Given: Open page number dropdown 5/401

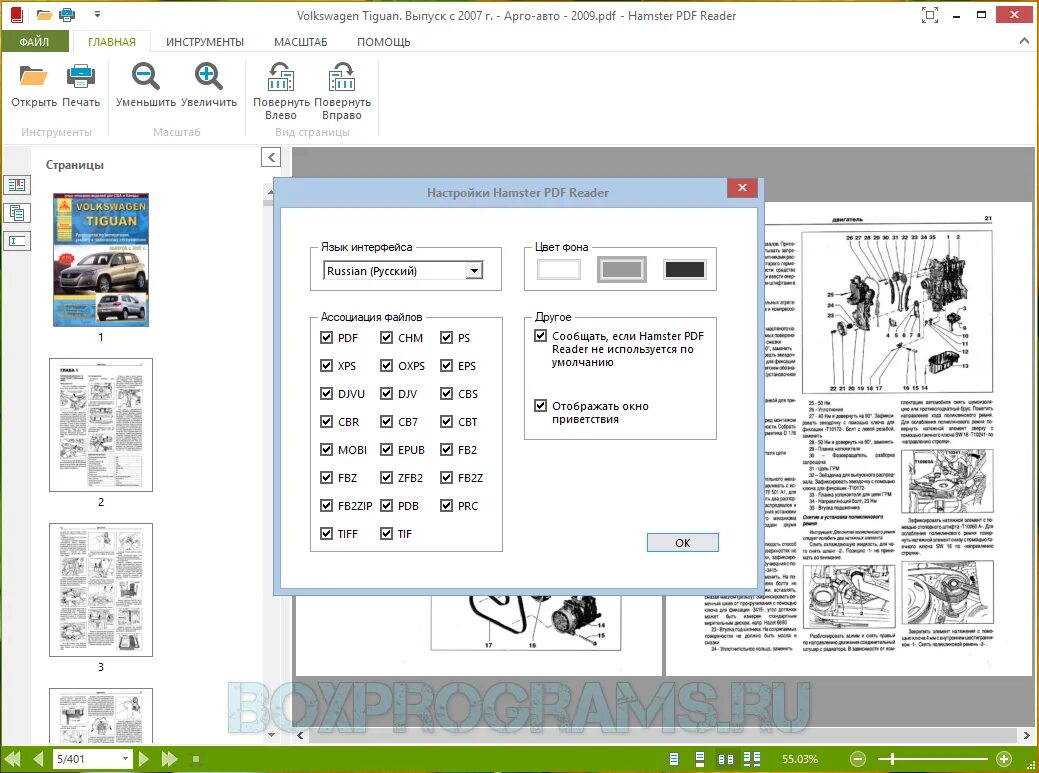Looking at the screenshot, I should point(125,758).
